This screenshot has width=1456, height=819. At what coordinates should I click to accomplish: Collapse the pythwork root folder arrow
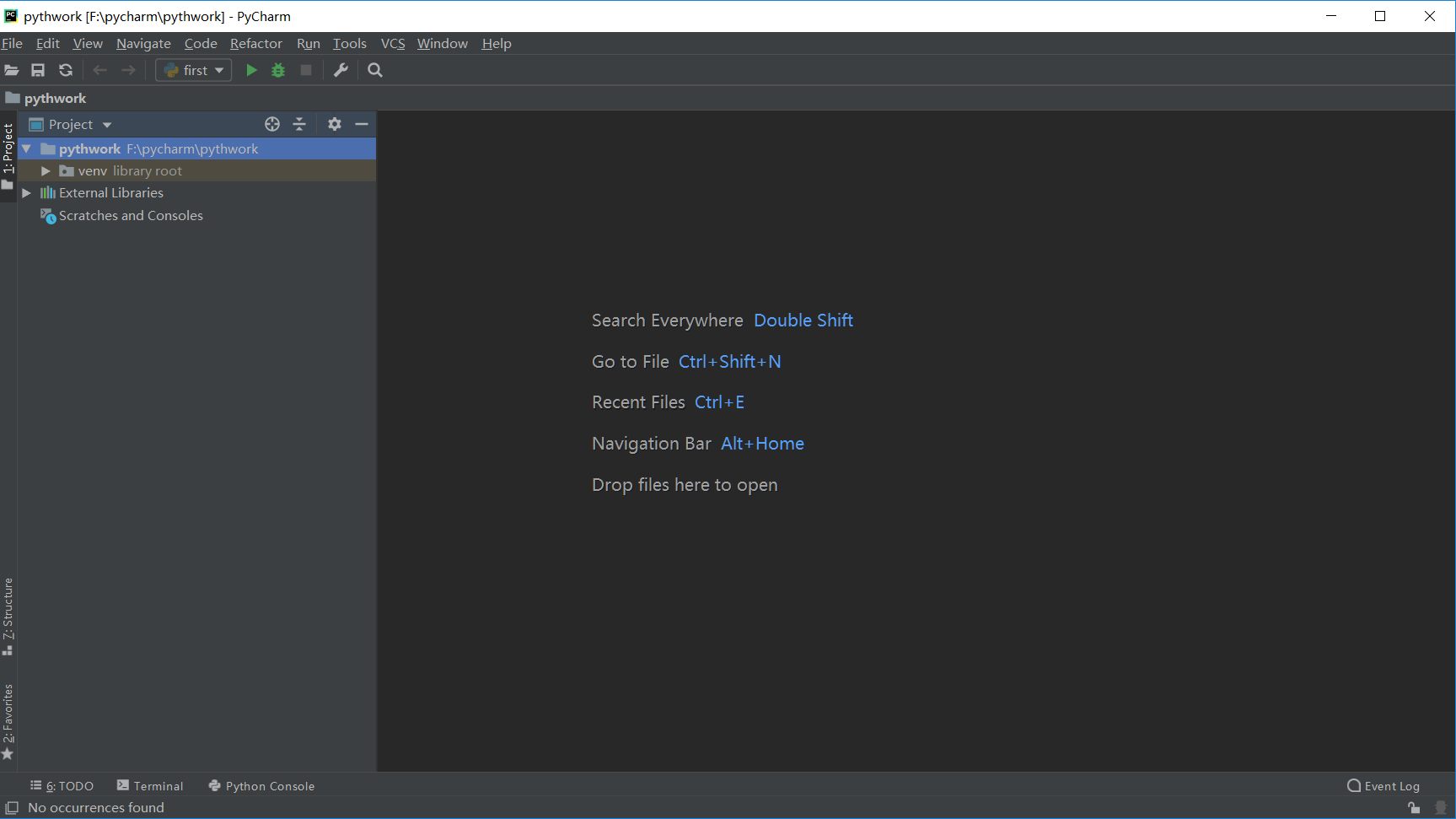pos(27,149)
